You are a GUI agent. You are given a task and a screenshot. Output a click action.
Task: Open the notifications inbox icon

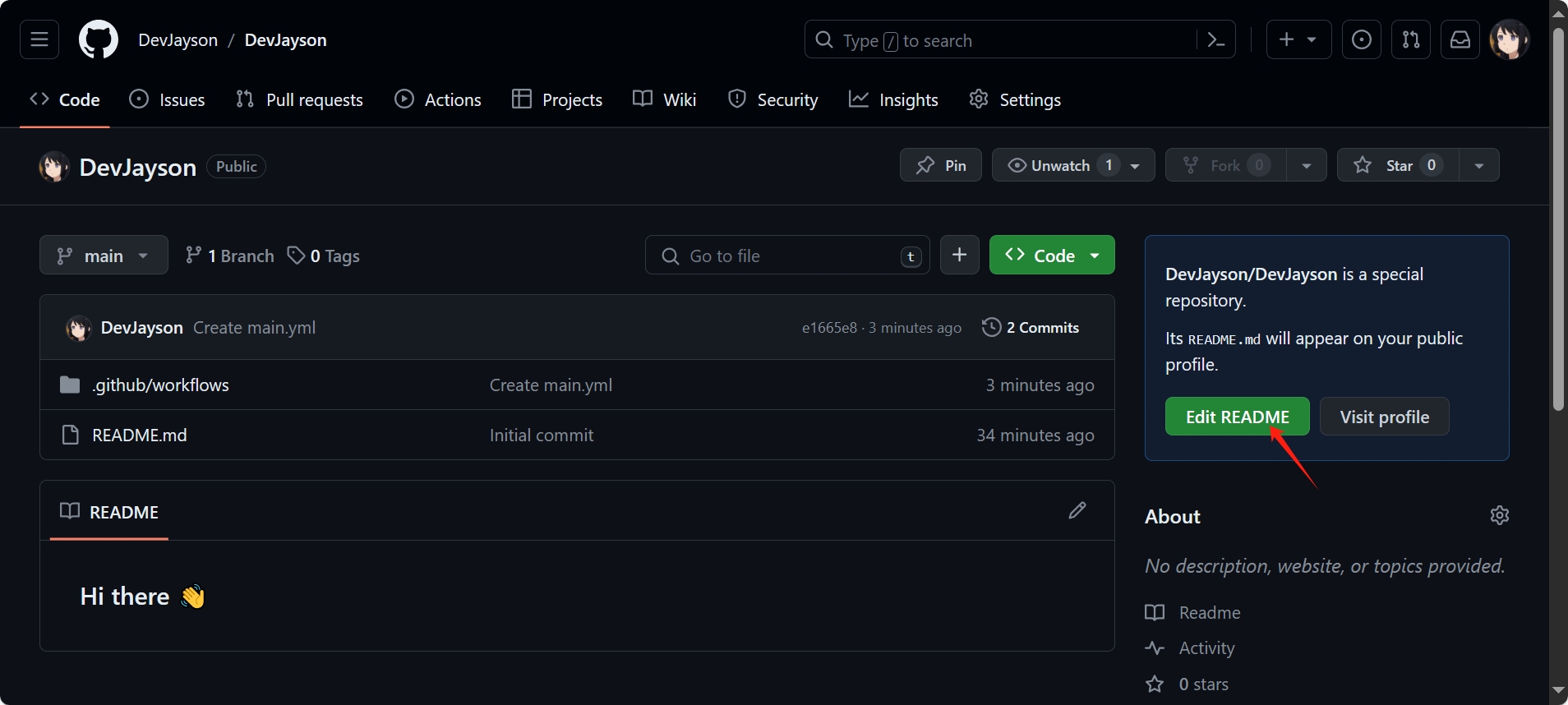click(1460, 39)
